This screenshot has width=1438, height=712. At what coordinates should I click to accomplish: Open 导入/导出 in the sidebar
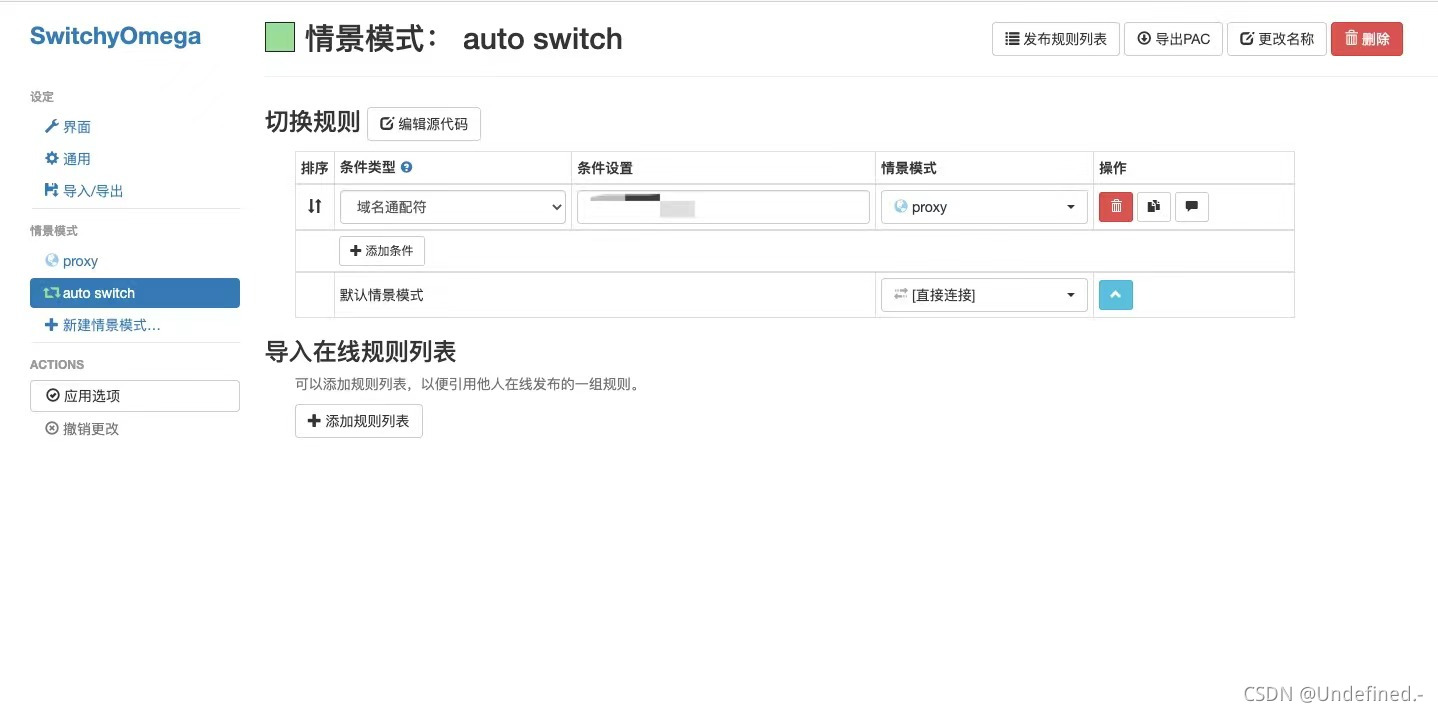coord(84,191)
